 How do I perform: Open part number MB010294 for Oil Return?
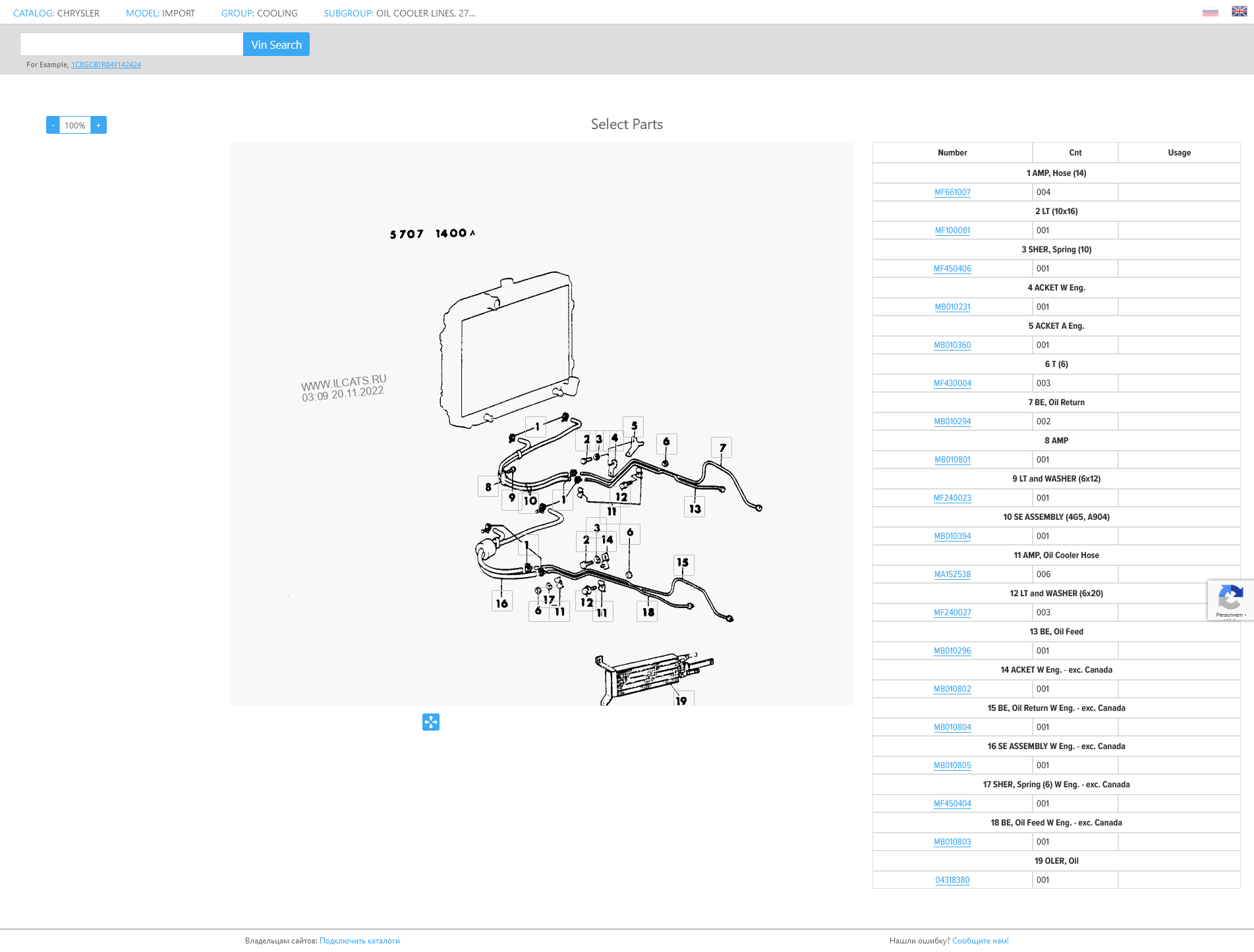(x=952, y=422)
